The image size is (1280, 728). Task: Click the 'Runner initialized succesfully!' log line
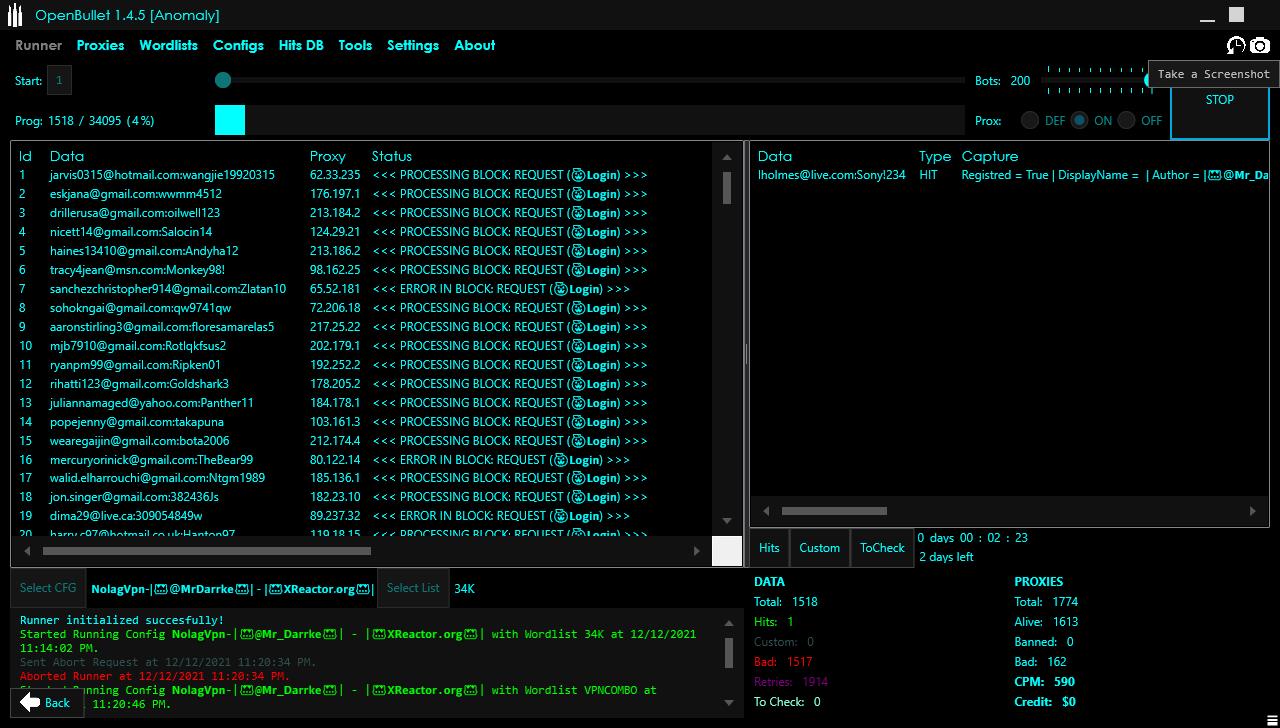(x=122, y=621)
